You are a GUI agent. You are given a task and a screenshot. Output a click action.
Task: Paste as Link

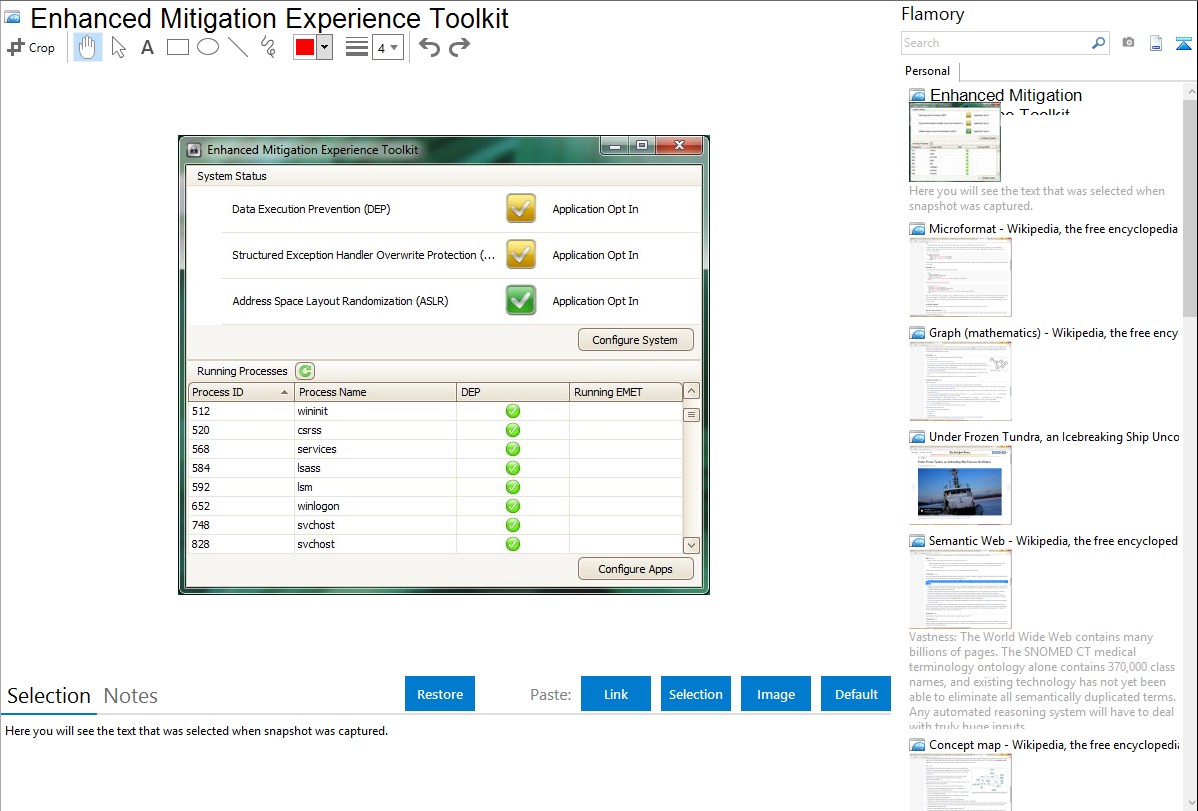616,694
